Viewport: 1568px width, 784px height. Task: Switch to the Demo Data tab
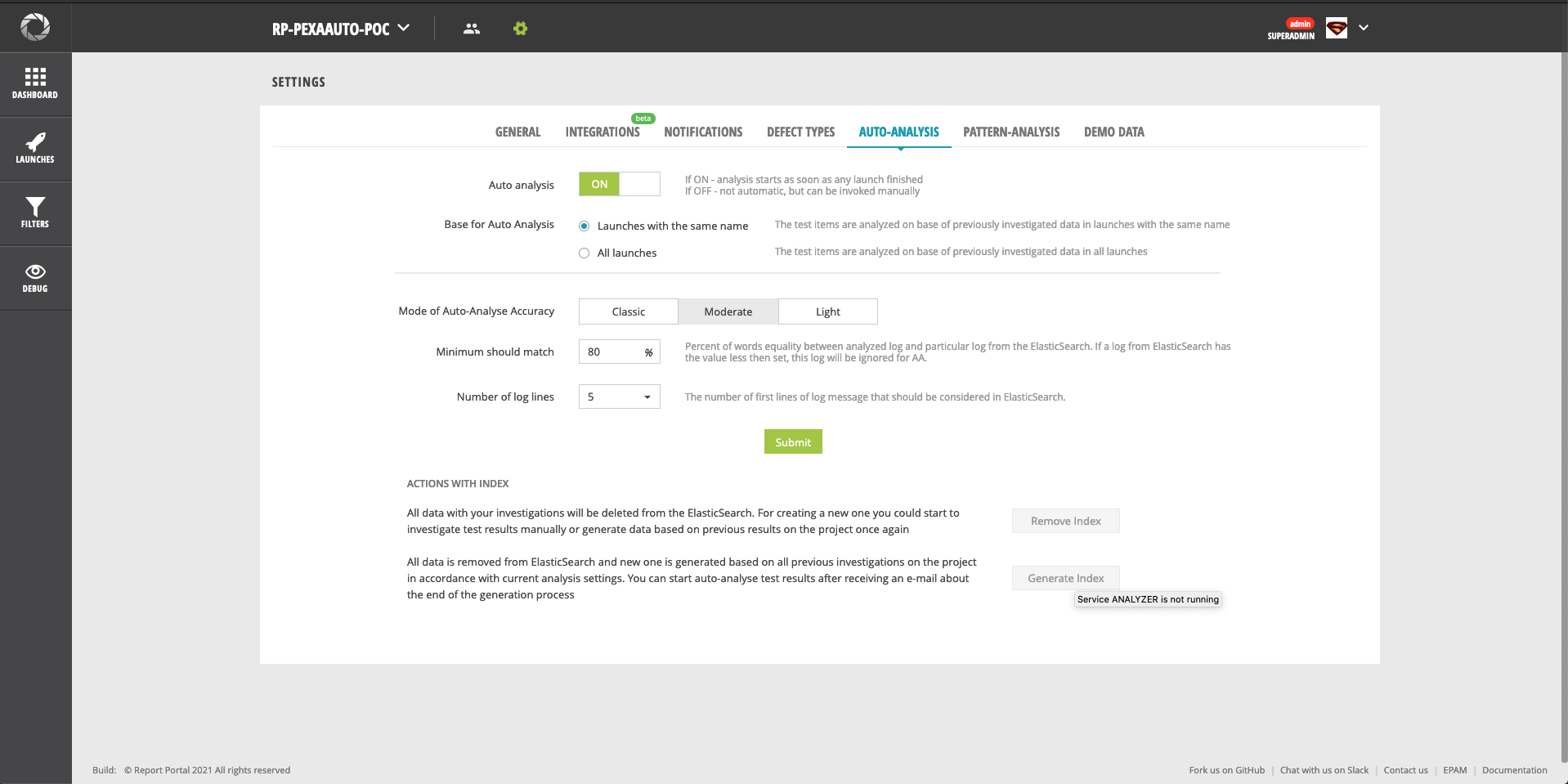point(1113,132)
